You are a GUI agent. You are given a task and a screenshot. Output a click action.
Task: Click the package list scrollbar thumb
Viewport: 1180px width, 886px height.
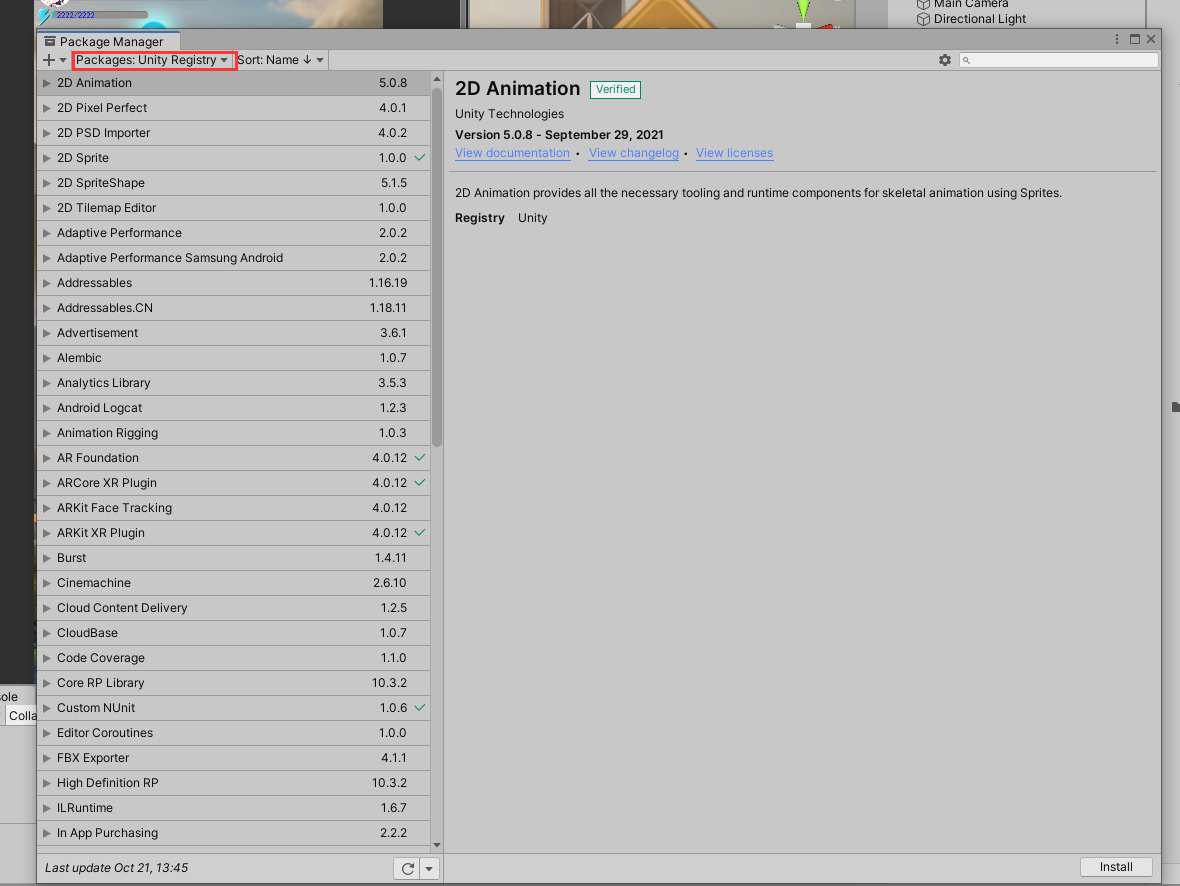click(436, 267)
